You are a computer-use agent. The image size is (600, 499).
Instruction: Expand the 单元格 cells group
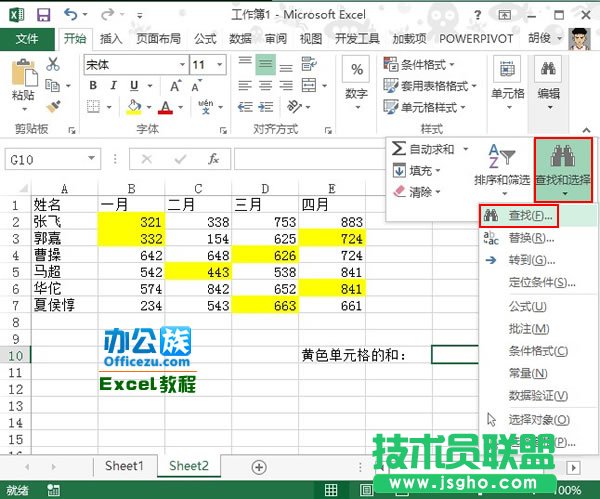507,82
